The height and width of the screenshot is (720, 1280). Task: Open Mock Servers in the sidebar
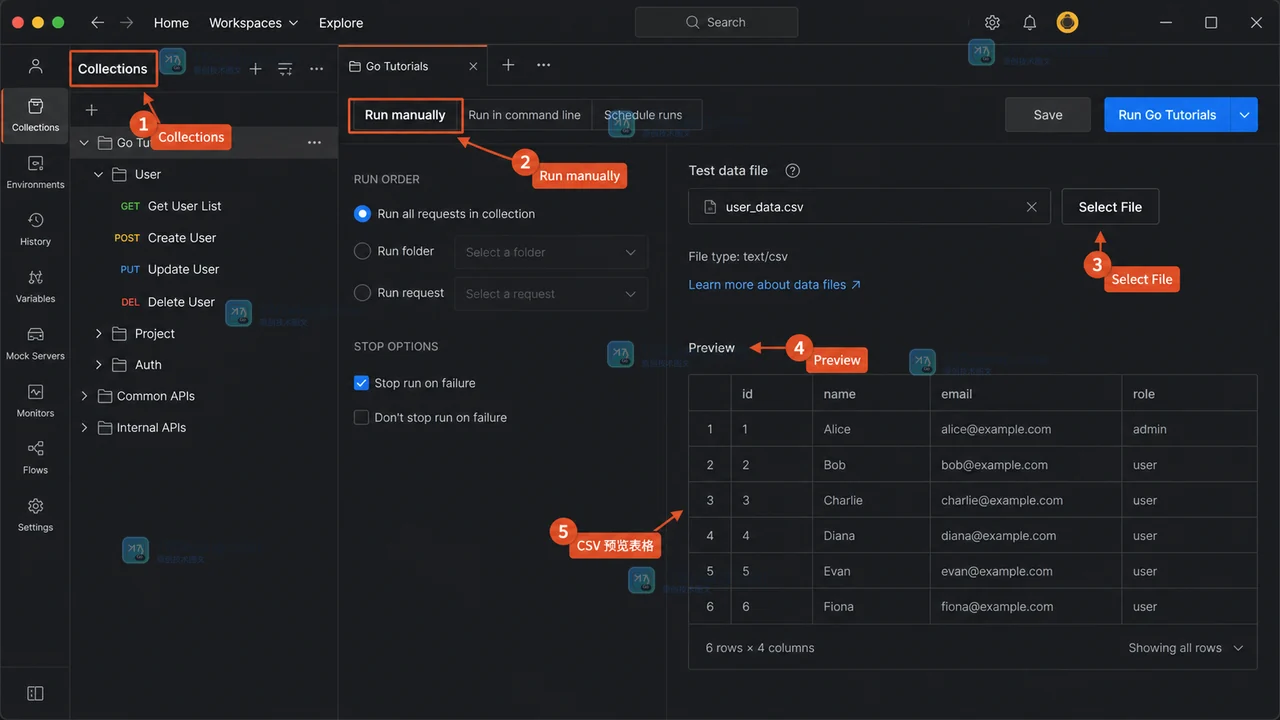[x=35, y=343]
